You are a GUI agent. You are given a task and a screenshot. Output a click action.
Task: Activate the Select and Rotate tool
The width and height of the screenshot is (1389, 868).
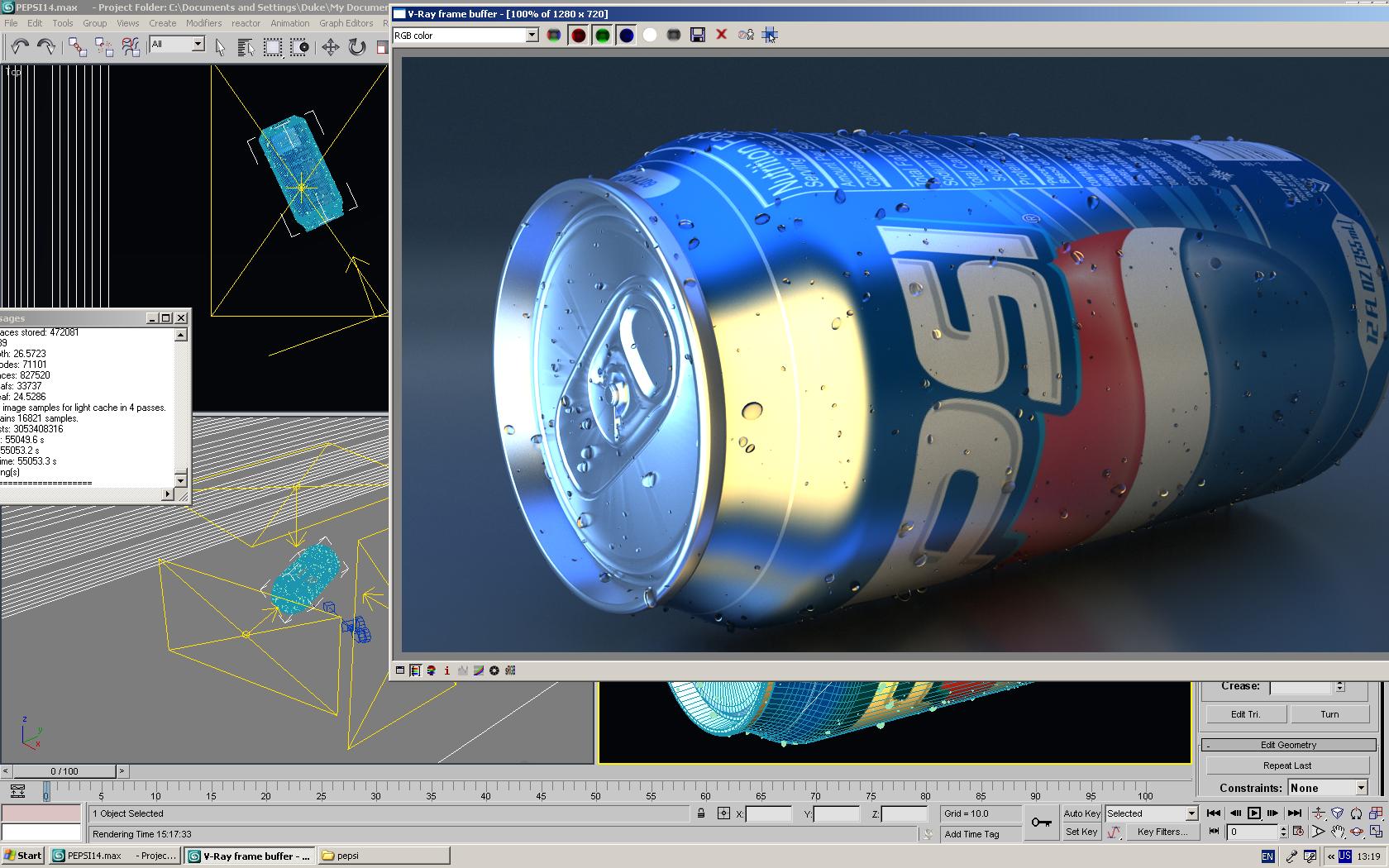[x=357, y=47]
